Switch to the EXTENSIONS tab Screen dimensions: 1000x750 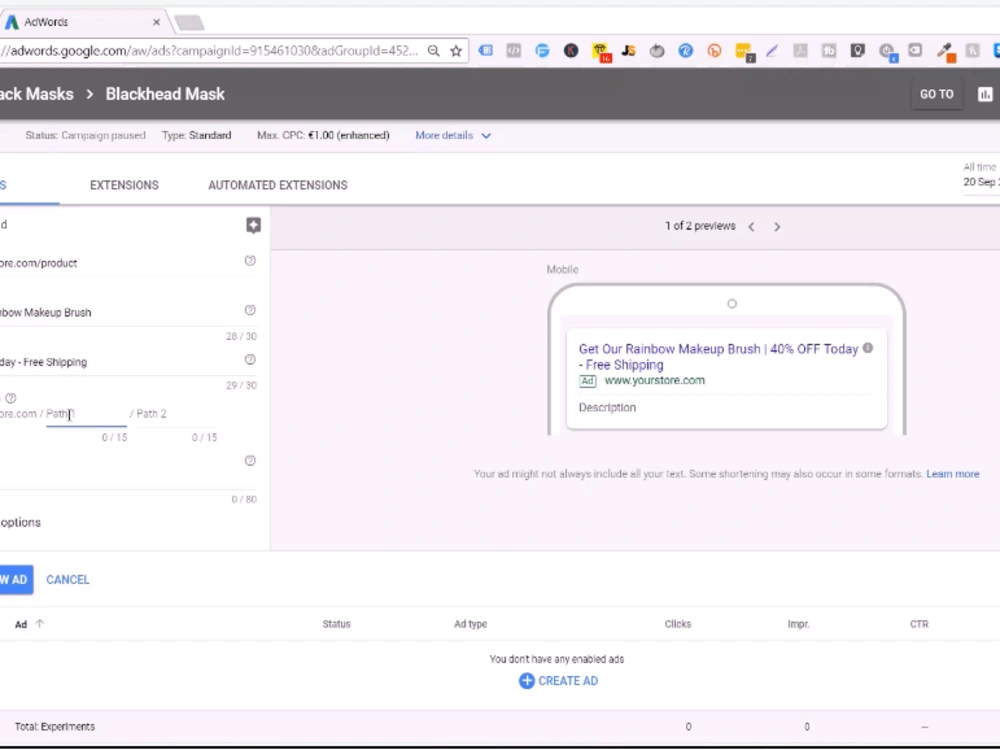coord(124,185)
